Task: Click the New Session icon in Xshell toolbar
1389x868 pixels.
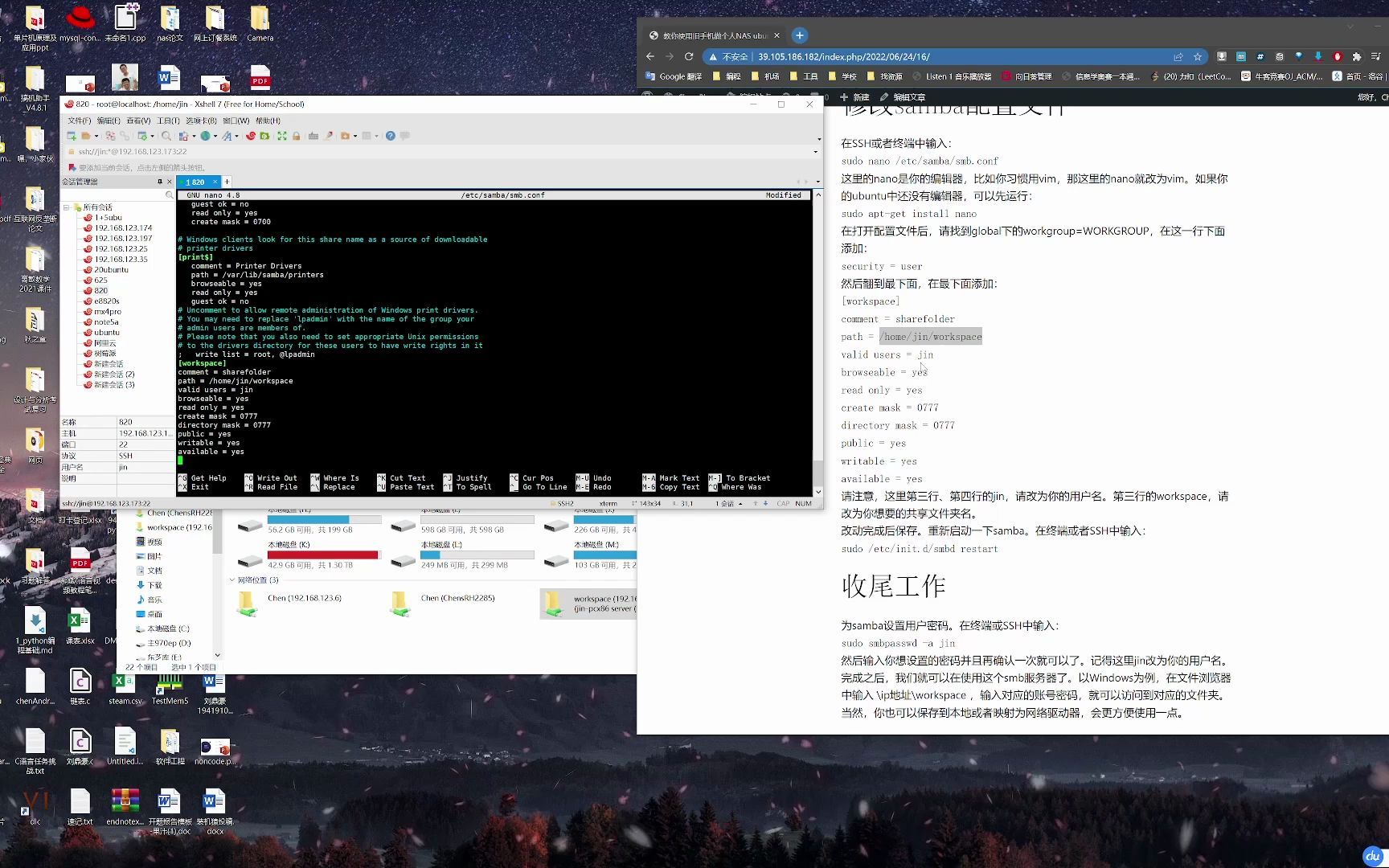Action: [x=72, y=136]
